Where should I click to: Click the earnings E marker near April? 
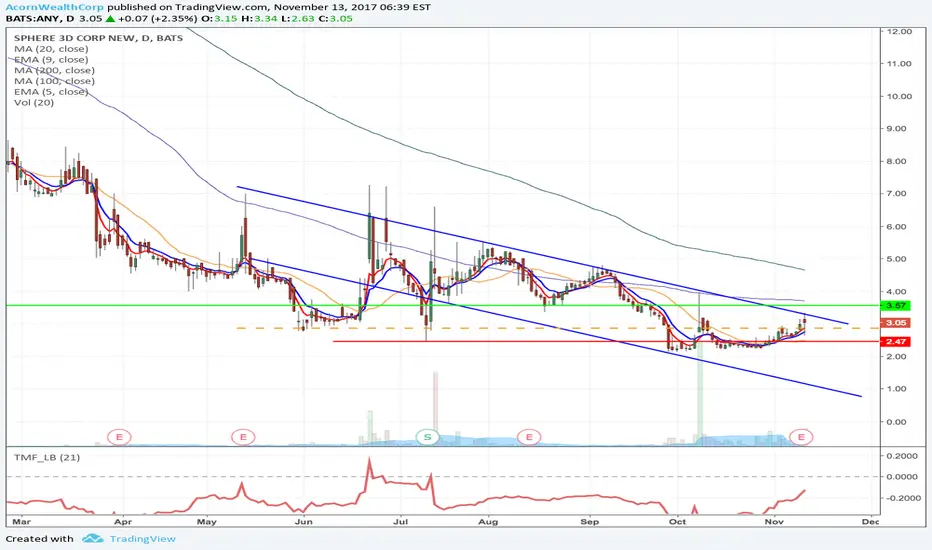[x=119, y=437]
